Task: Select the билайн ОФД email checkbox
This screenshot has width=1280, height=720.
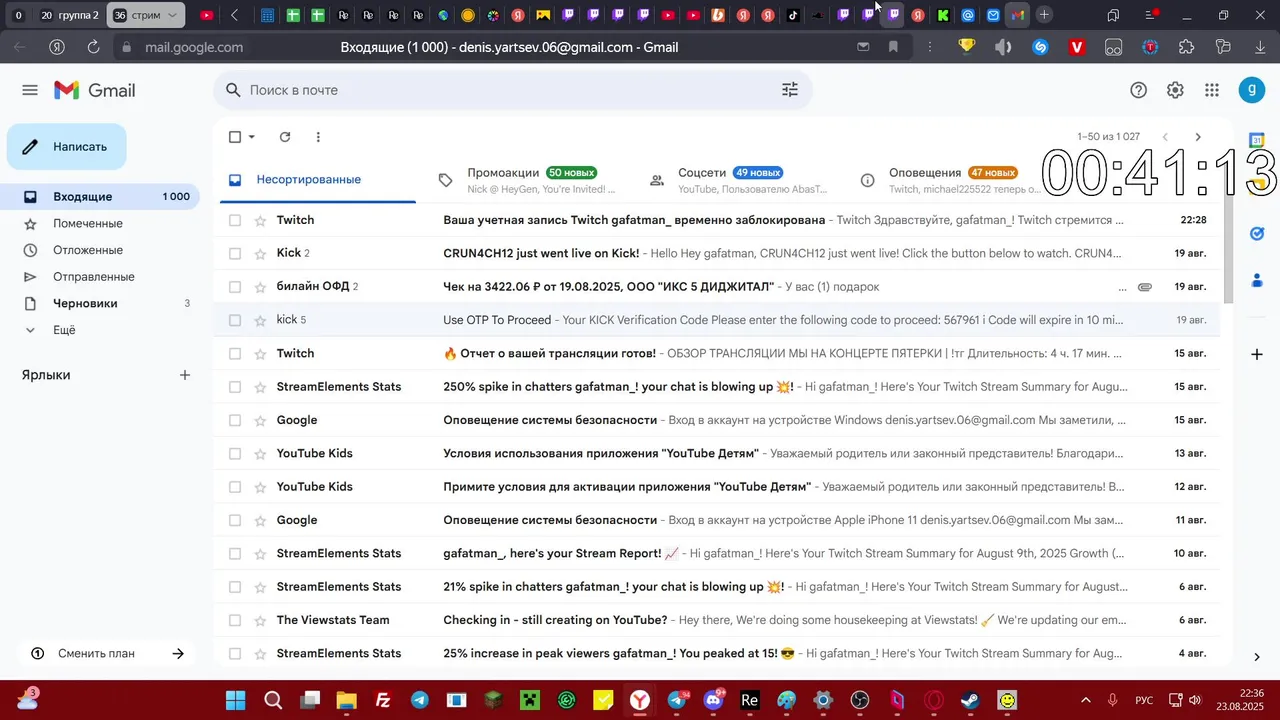Action: tap(235, 287)
